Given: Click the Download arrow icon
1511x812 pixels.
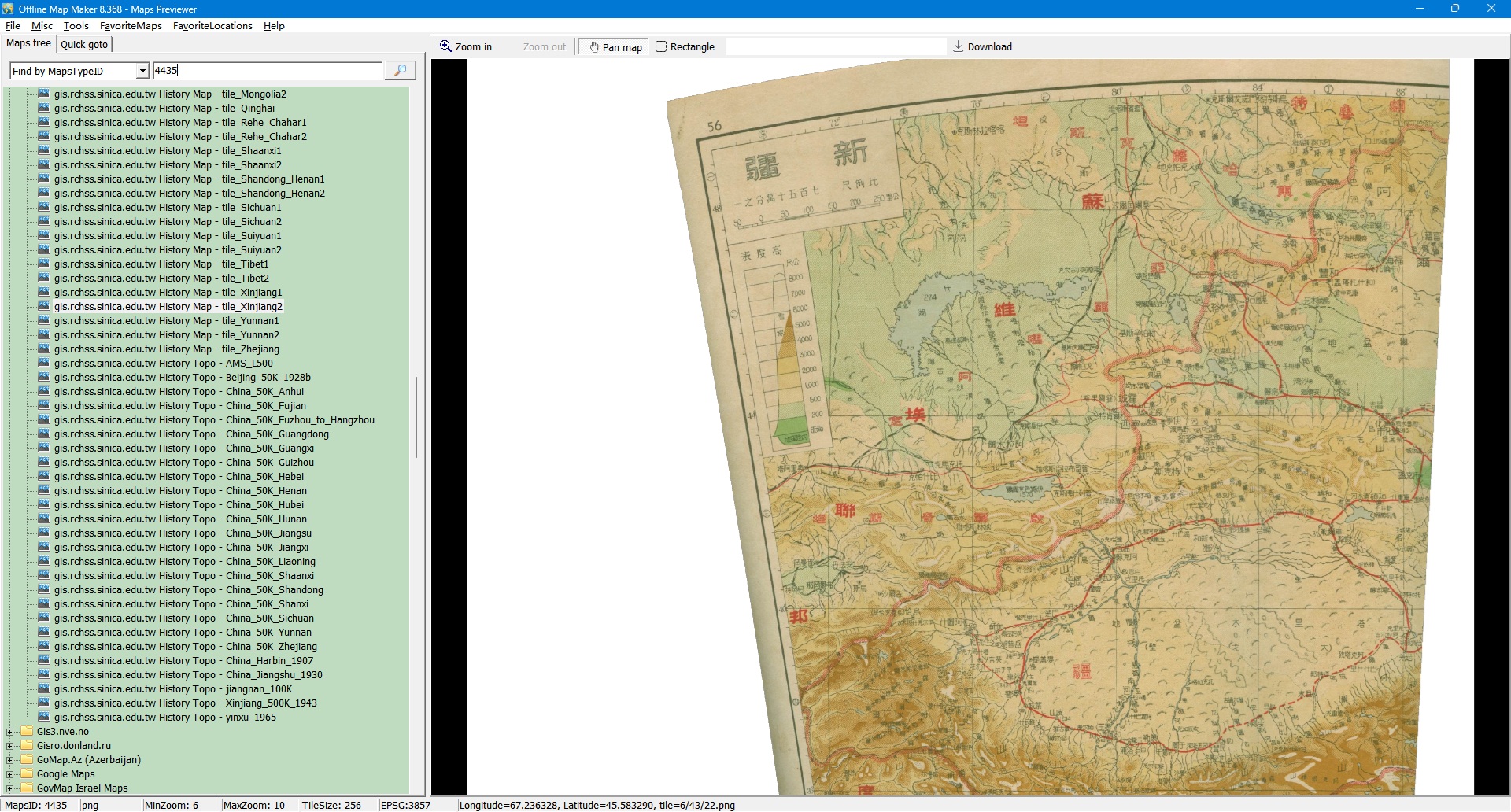Looking at the screenshot, I should pos(958,46).
